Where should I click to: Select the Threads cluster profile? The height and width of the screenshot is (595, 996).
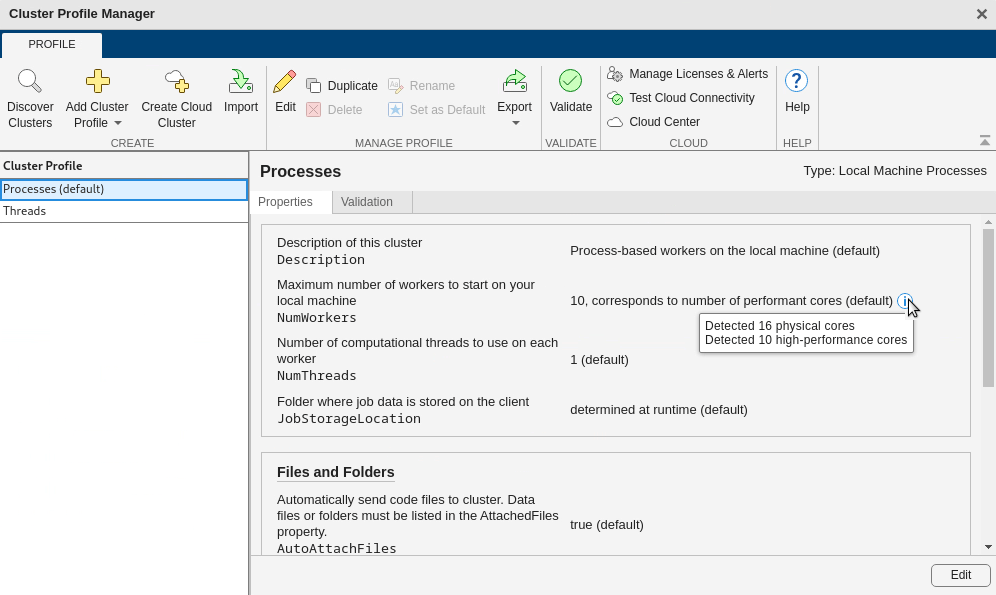click(124, 211)
